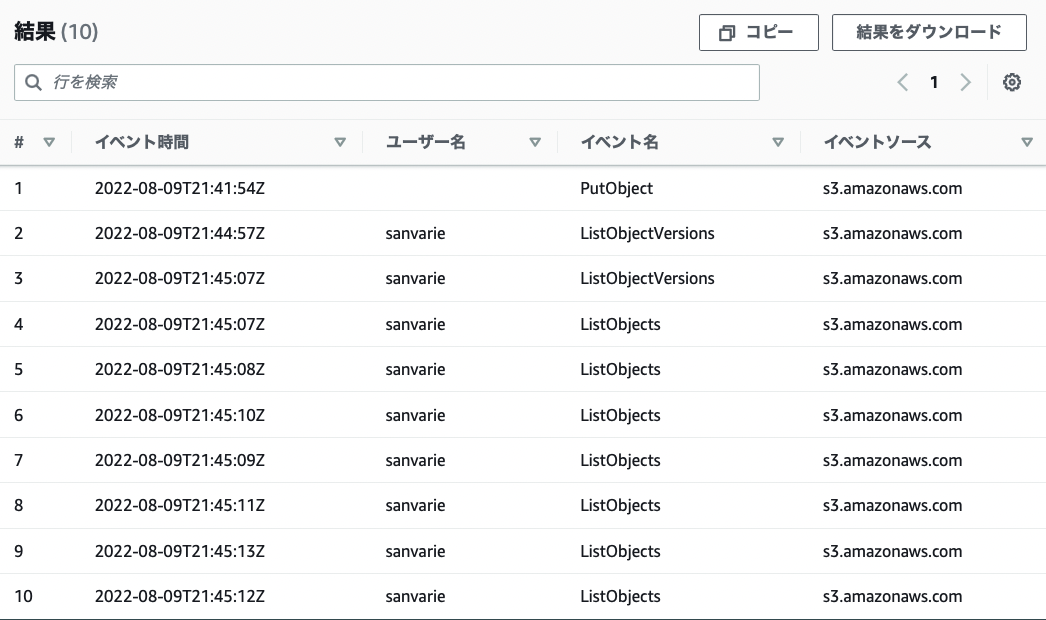Open table preferences gear icon

coord(1011,82)
